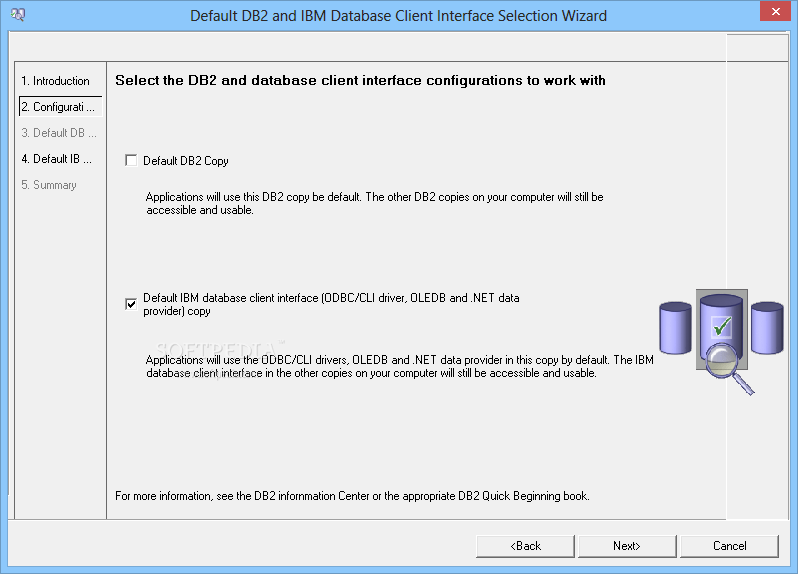Click the heading 'Select the DB2 and database client interface configurations'
The width and height of the screenshot is (798, 574).
click(360, 80)
